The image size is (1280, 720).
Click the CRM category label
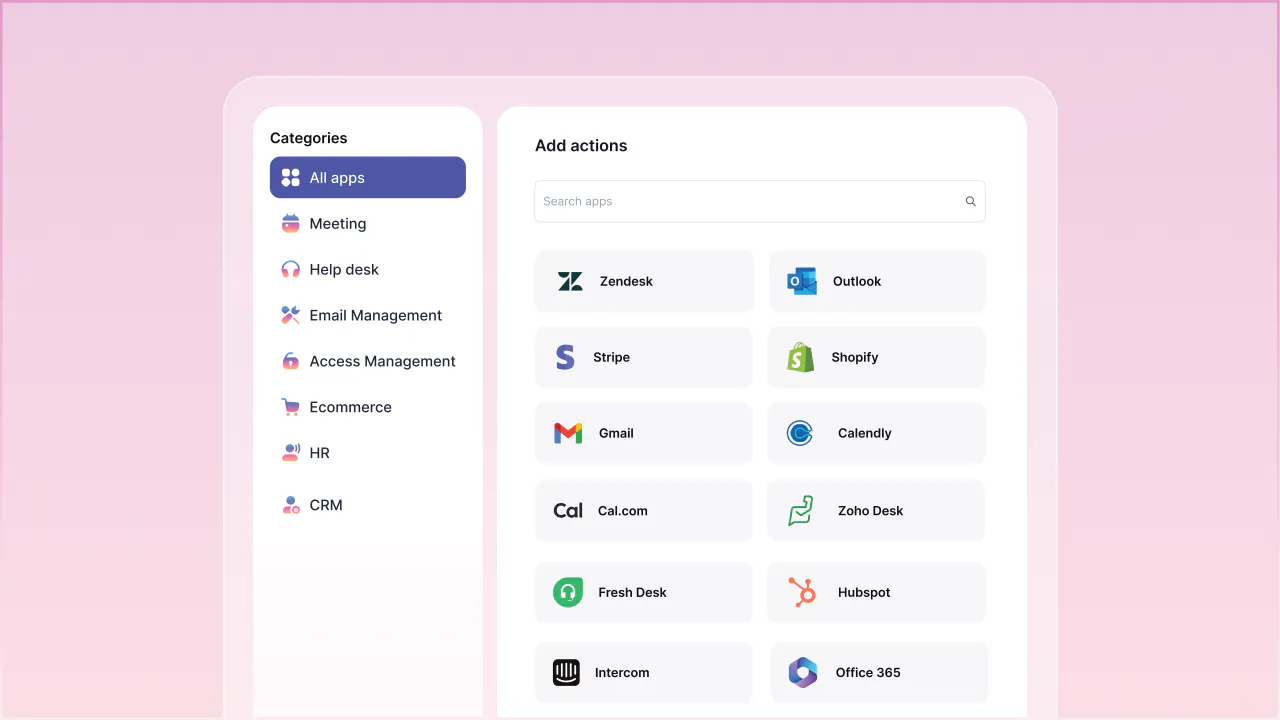tap(326, 505)
